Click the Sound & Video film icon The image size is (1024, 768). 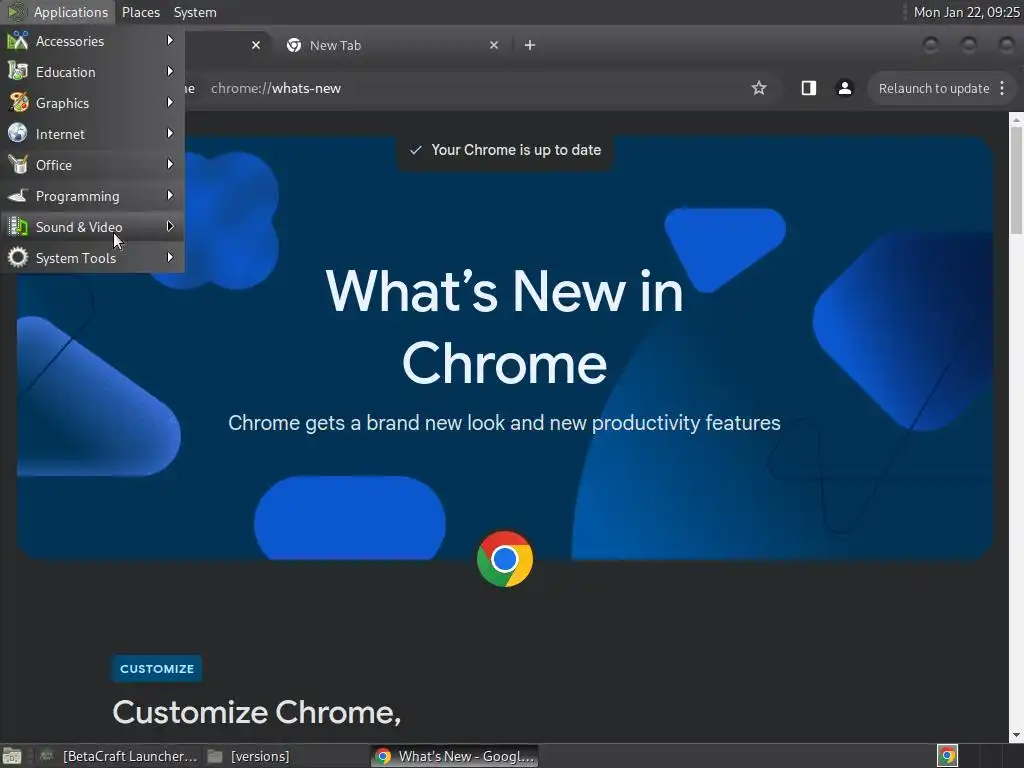click(18, 227)
